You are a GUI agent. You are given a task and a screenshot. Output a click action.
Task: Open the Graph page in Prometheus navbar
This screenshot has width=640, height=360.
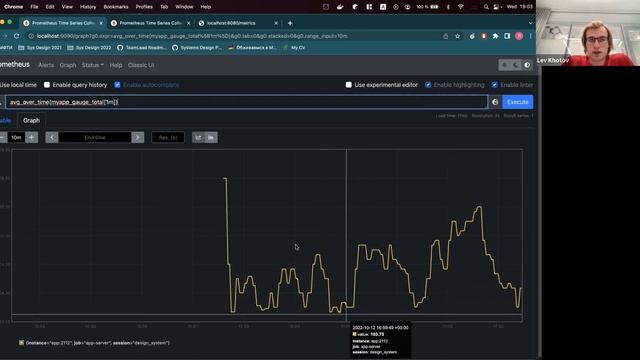pos(68,65)
